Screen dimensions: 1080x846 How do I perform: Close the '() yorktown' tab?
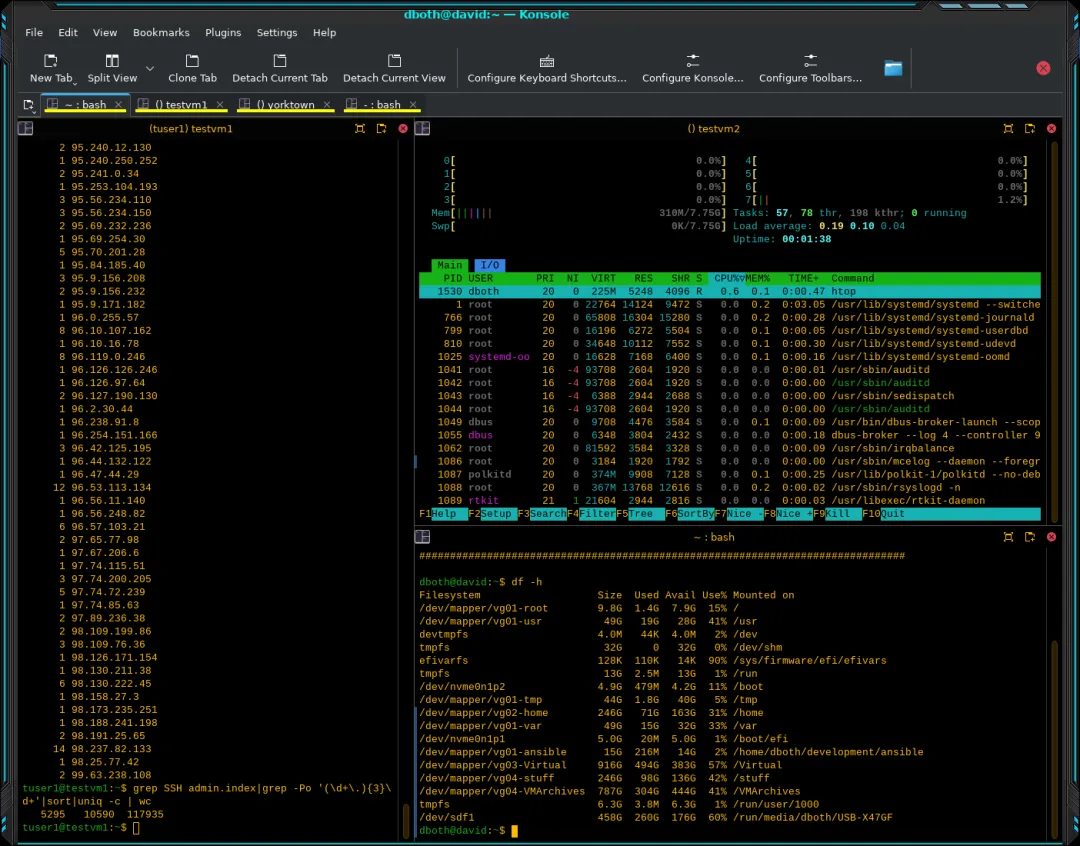click(326, 105)
